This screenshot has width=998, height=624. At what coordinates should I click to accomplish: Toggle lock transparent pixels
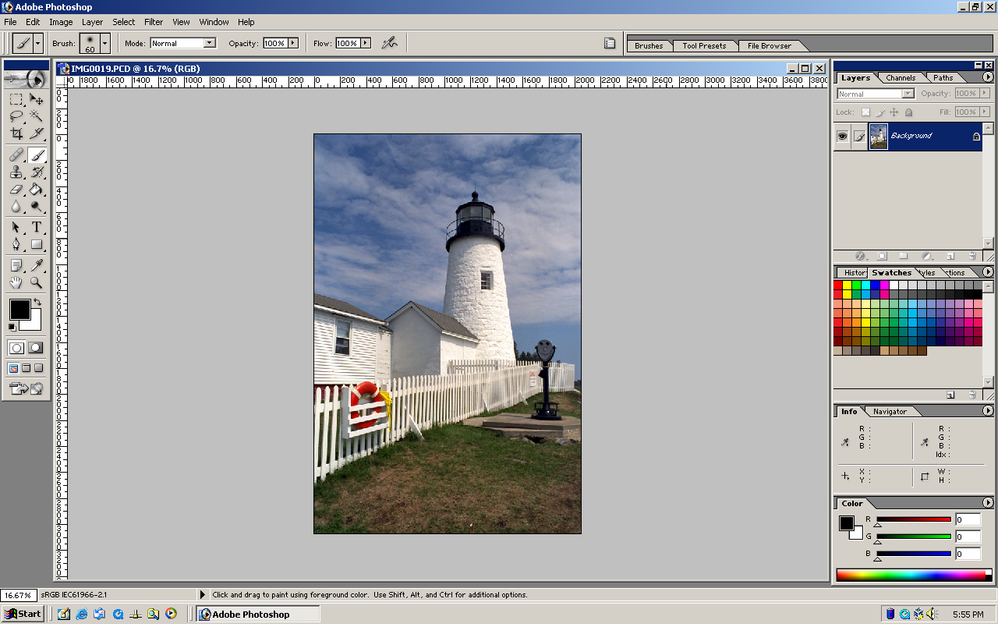coord(866,112)
